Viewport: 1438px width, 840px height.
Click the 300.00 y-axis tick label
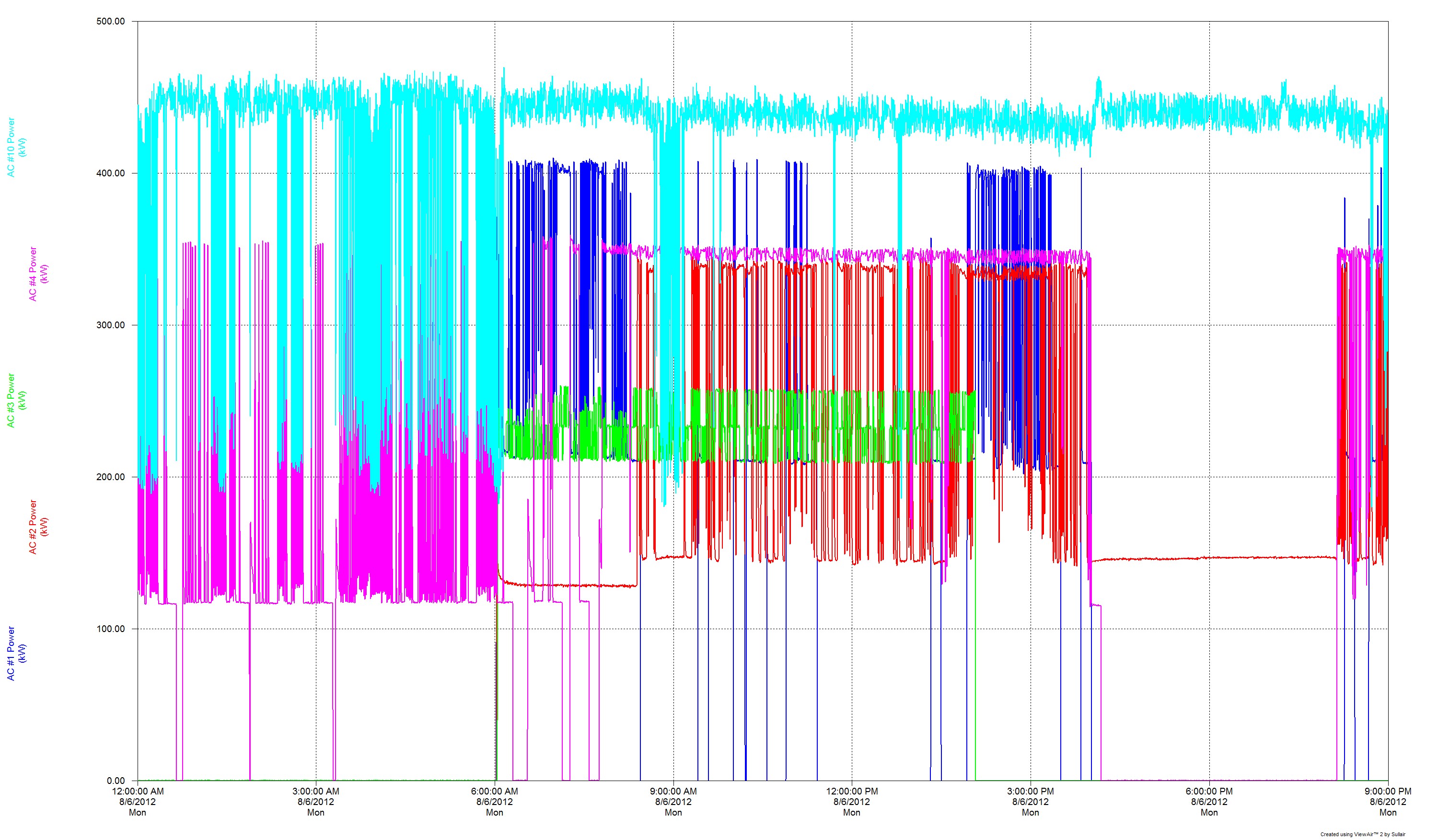click(110, 325)
